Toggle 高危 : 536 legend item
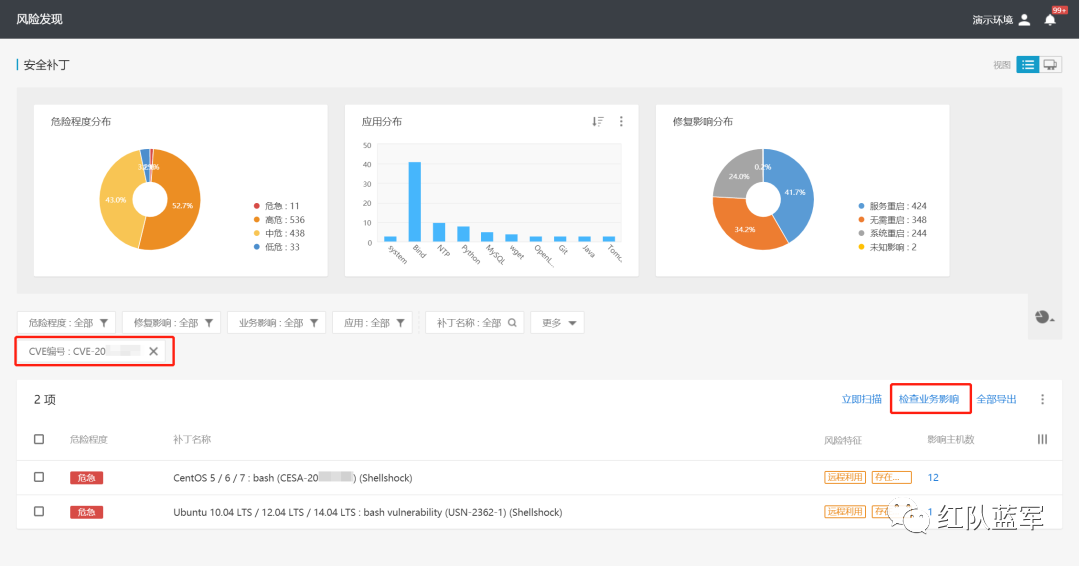1080x566 pixels. click(279, 220)
